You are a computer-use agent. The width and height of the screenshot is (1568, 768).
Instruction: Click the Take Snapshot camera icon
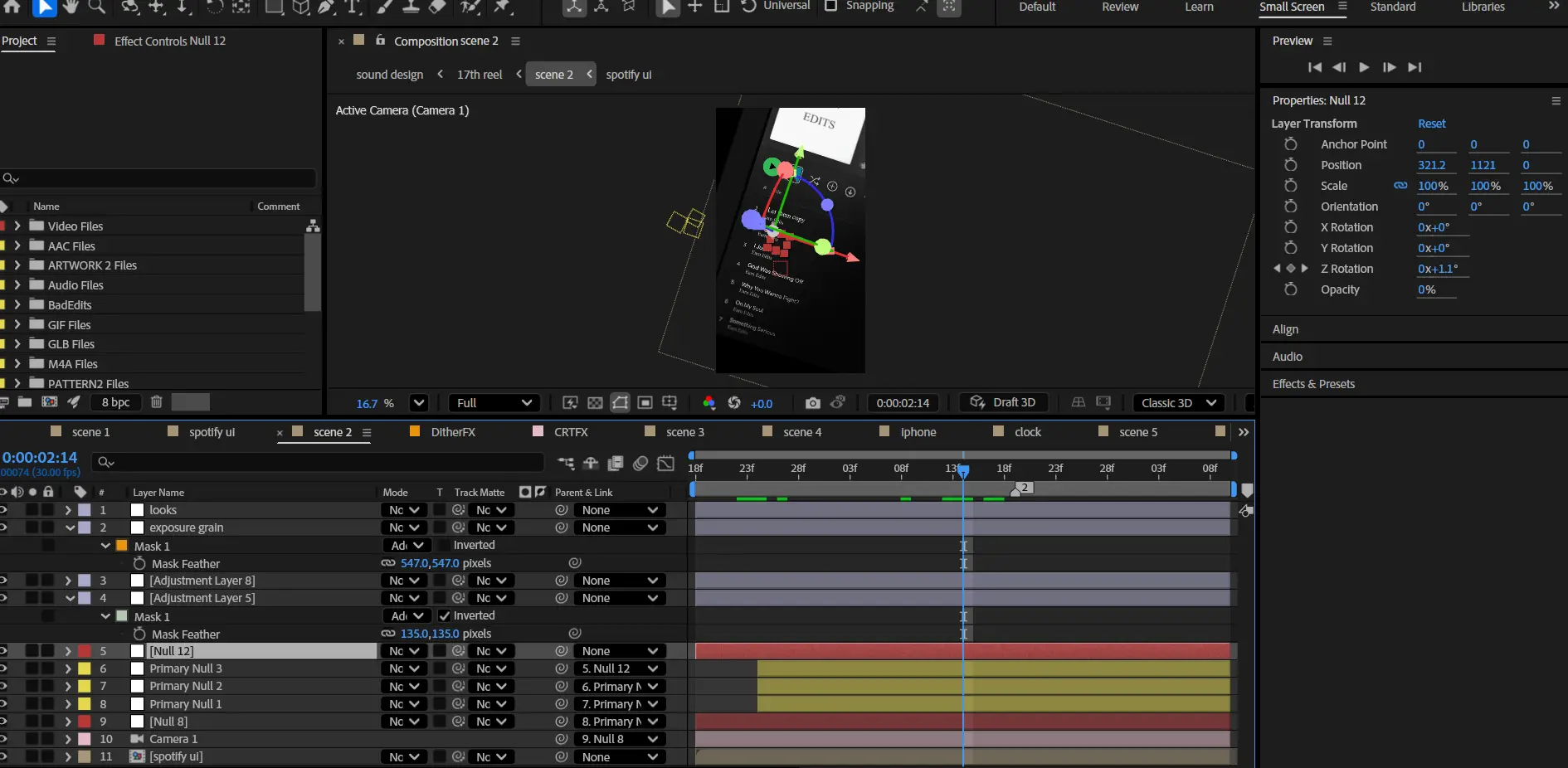(x=812, y=403)
